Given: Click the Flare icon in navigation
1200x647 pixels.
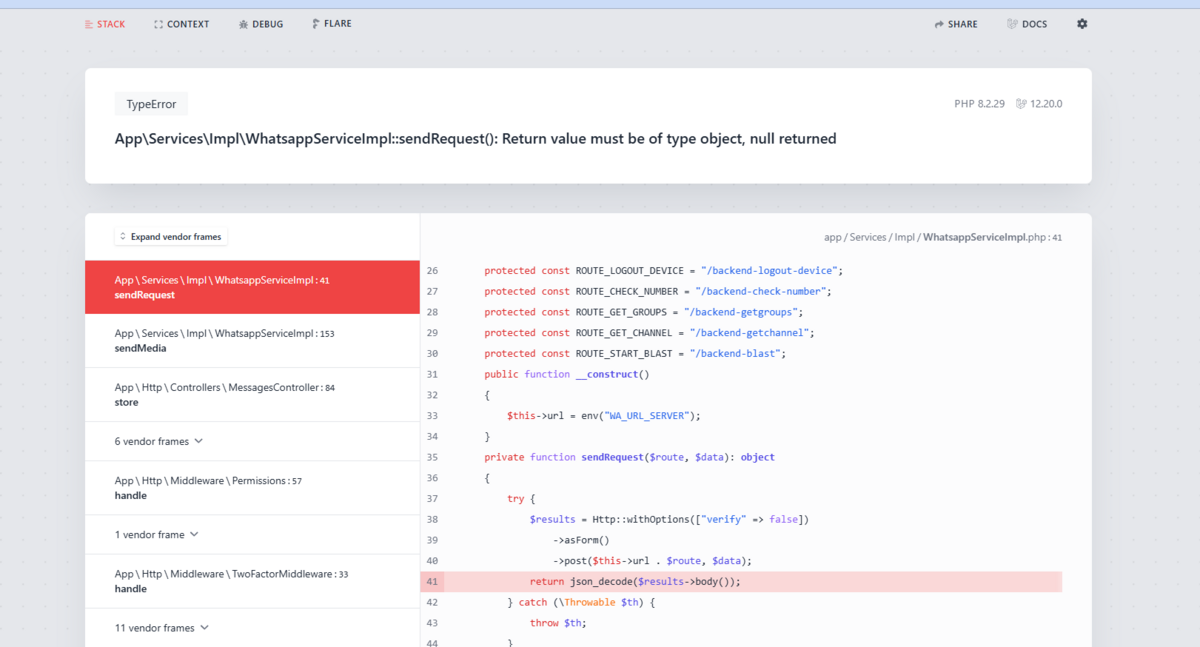Looking at the screenshot, I should (x=316, y=24).
